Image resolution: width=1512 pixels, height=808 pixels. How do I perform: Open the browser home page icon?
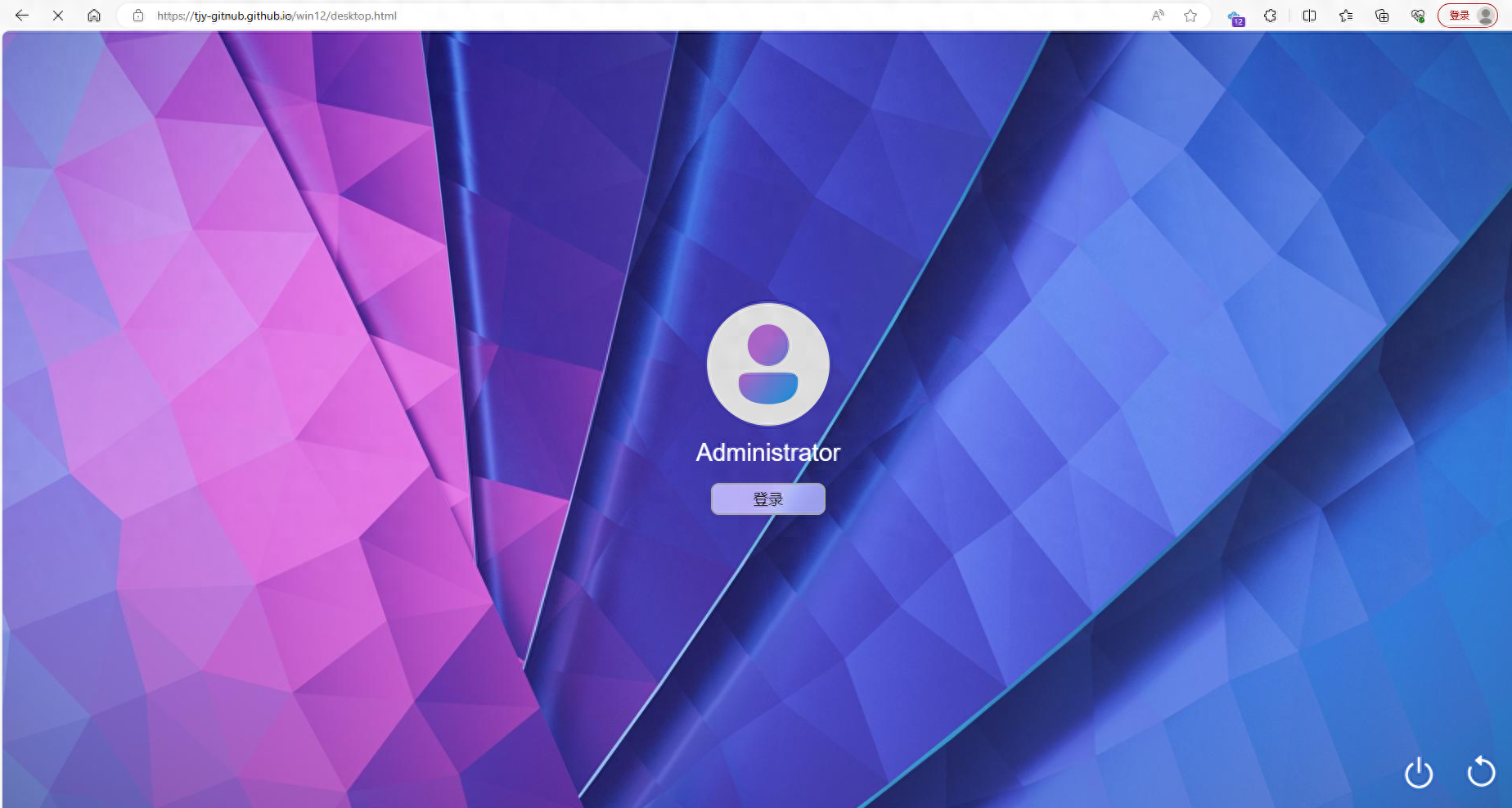[94, 16]
